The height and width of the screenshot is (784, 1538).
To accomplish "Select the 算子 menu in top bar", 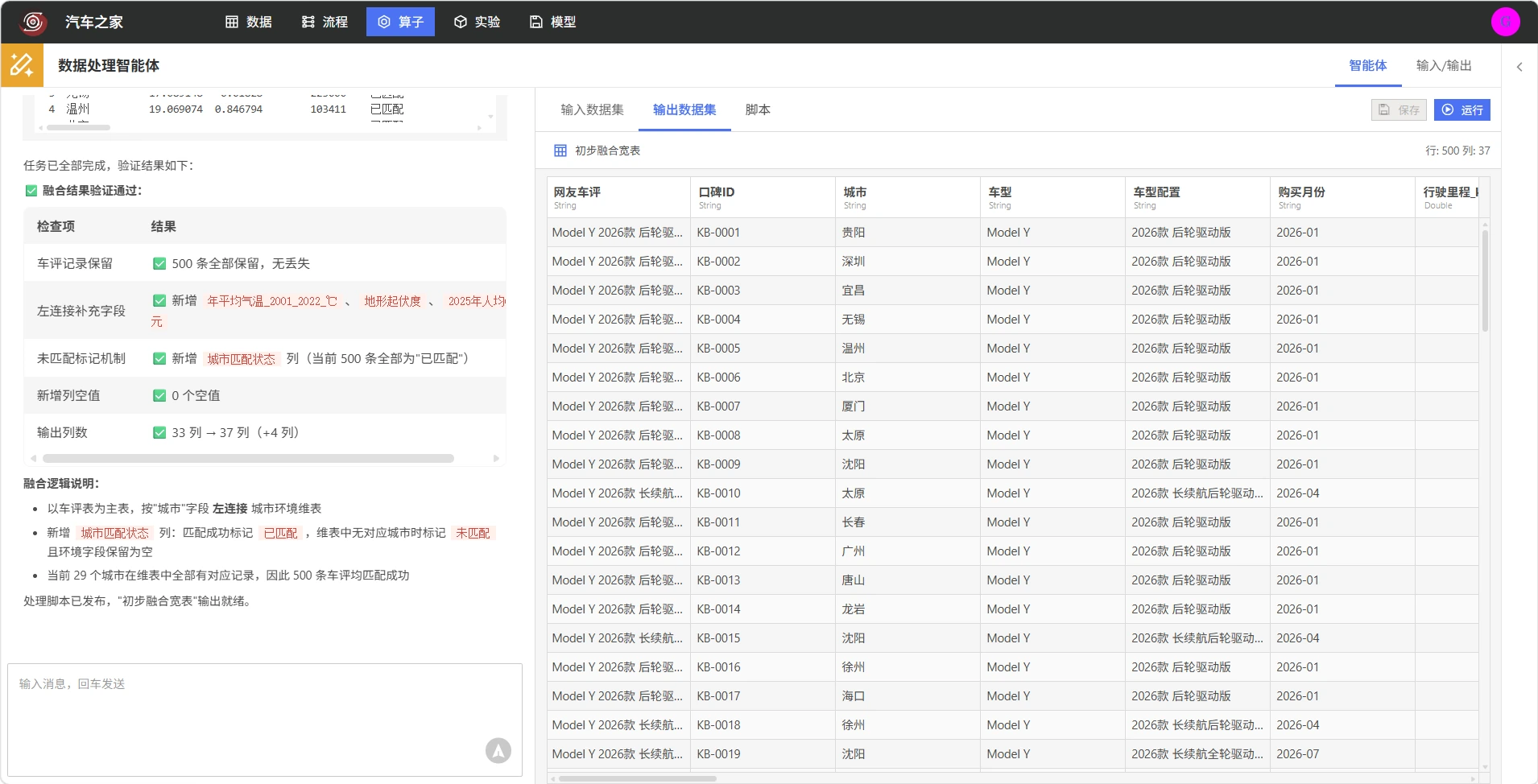I will coord(400,22).
